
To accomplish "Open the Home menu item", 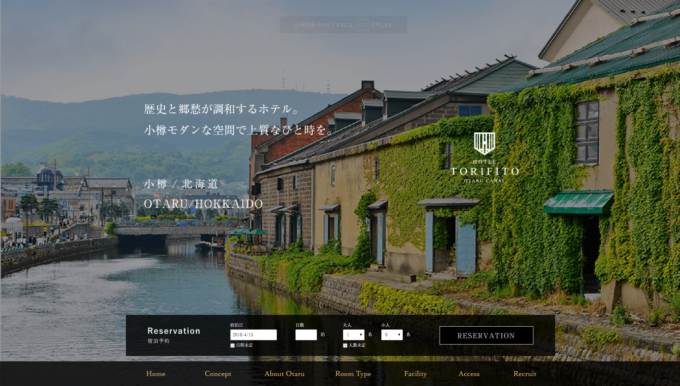I will click(x=156, y=374).
